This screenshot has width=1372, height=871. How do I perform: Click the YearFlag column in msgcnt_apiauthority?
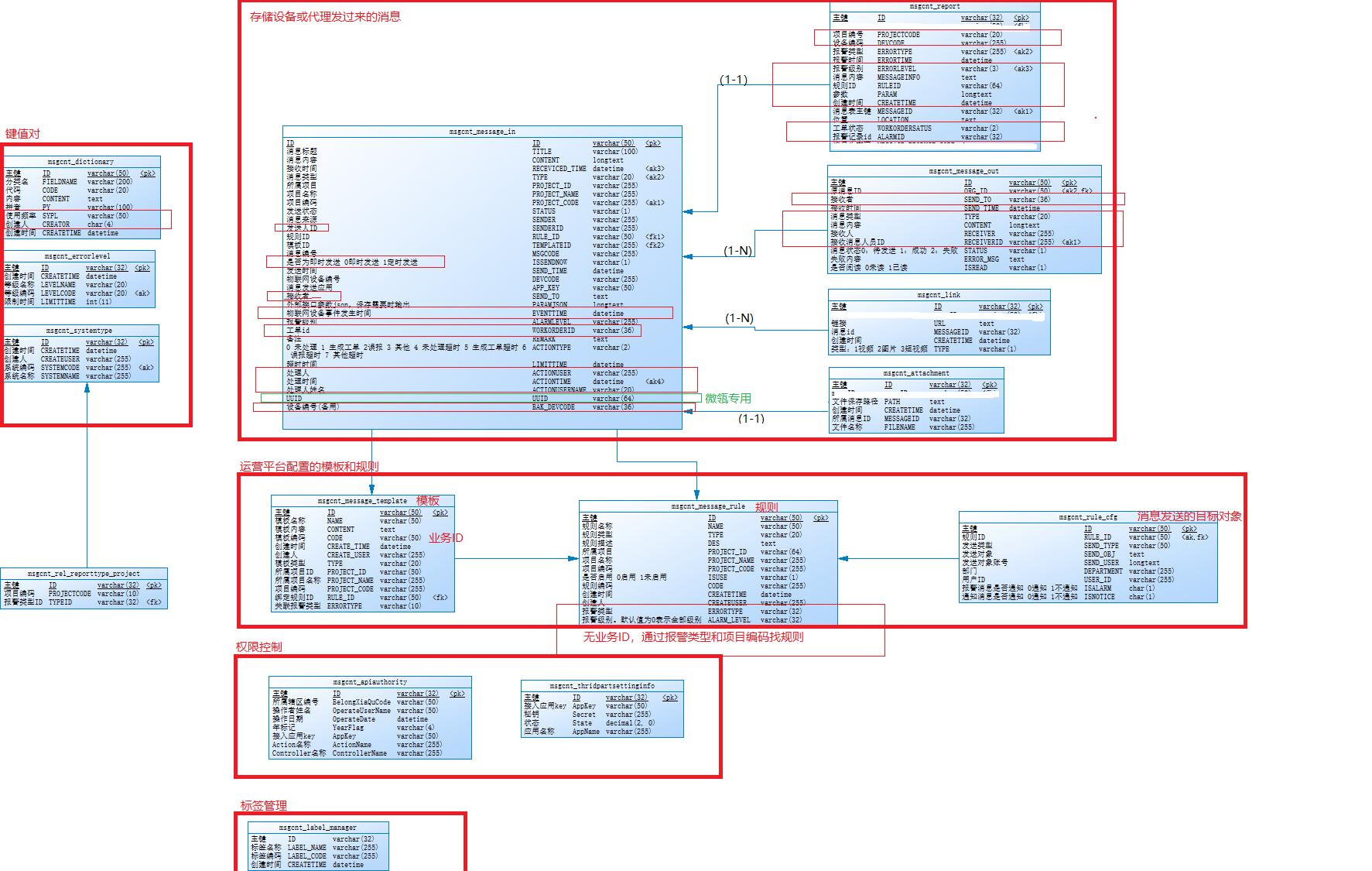pos(347,728)
